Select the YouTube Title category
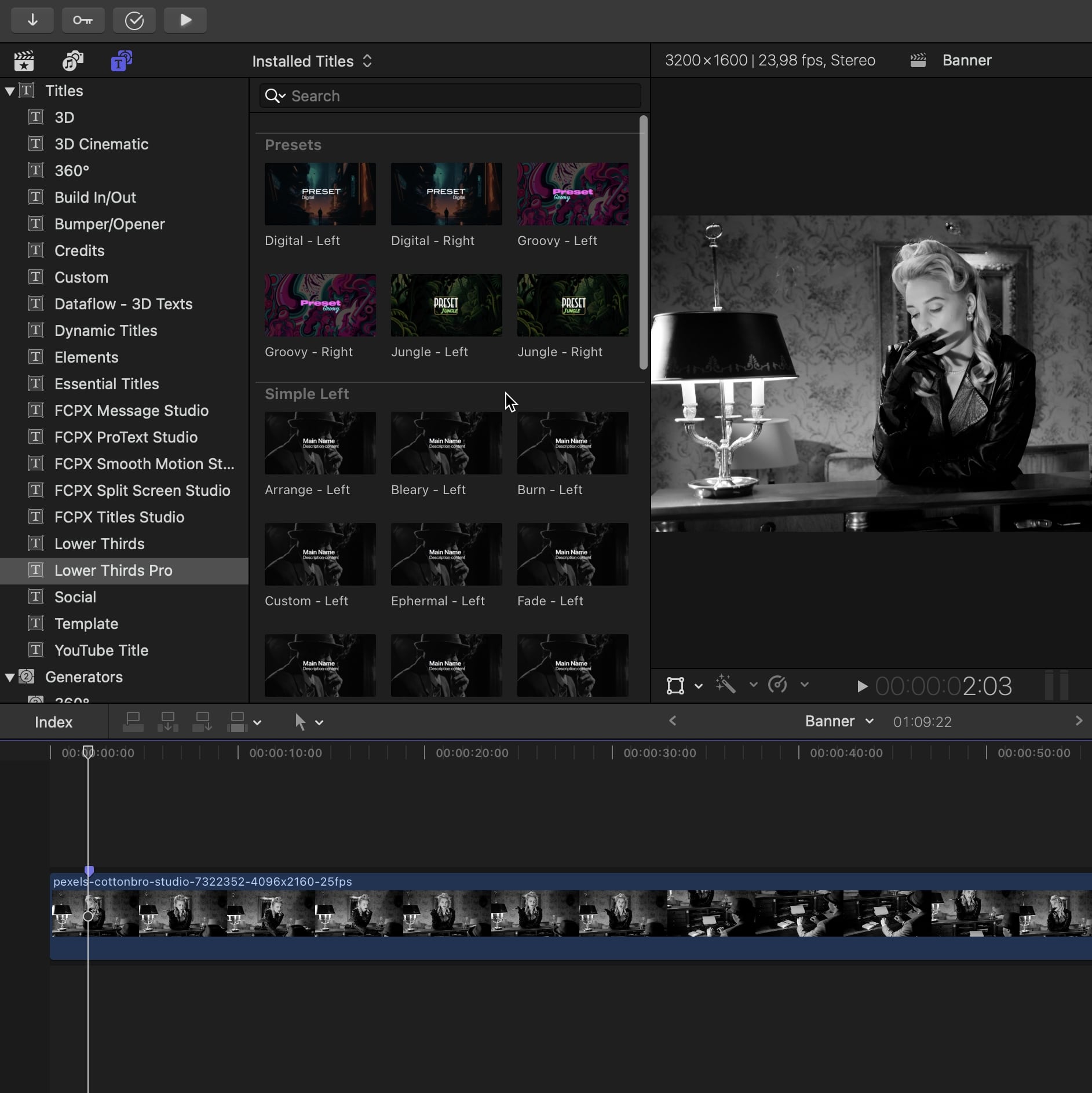This screenshot has height=1093, width=1092. (101, 650)
